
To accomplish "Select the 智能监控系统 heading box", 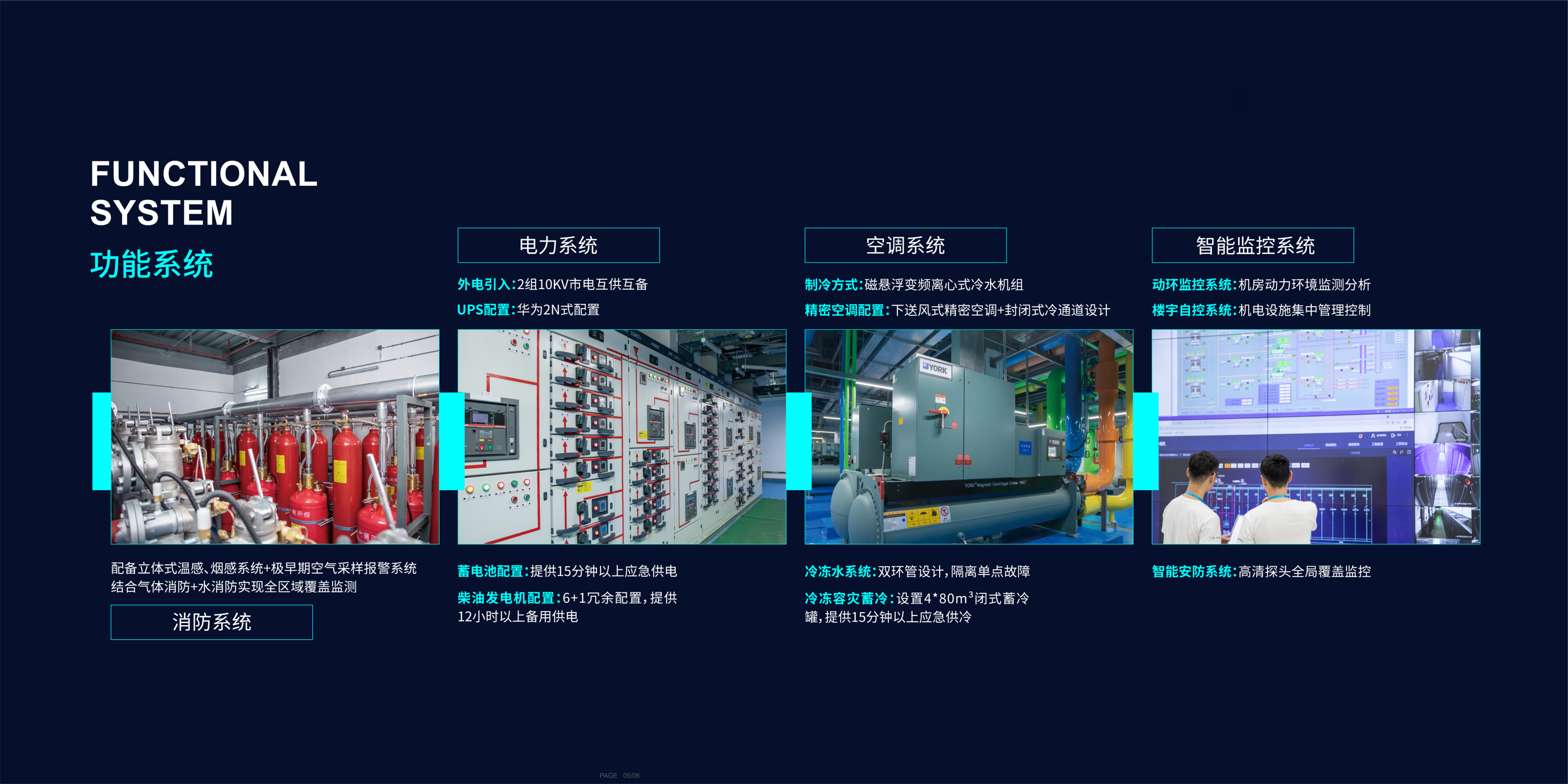I will 1253,245.
